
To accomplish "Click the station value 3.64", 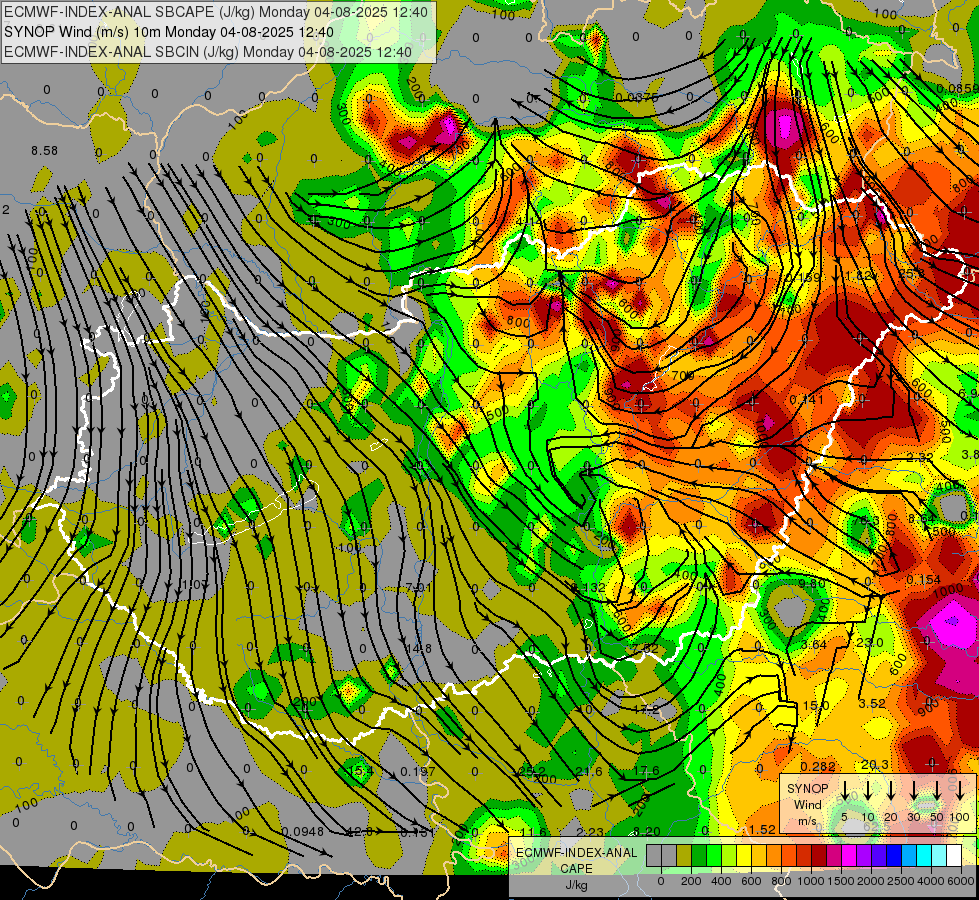I will (814, 645).
